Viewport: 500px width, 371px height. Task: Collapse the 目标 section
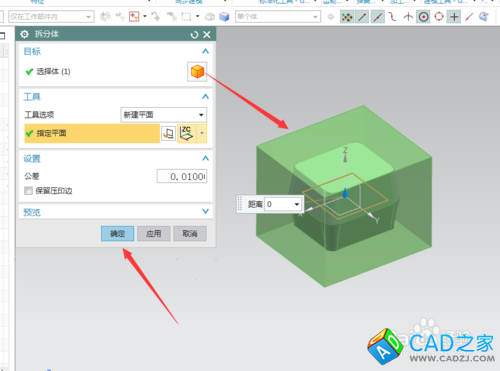click(205, 51)
